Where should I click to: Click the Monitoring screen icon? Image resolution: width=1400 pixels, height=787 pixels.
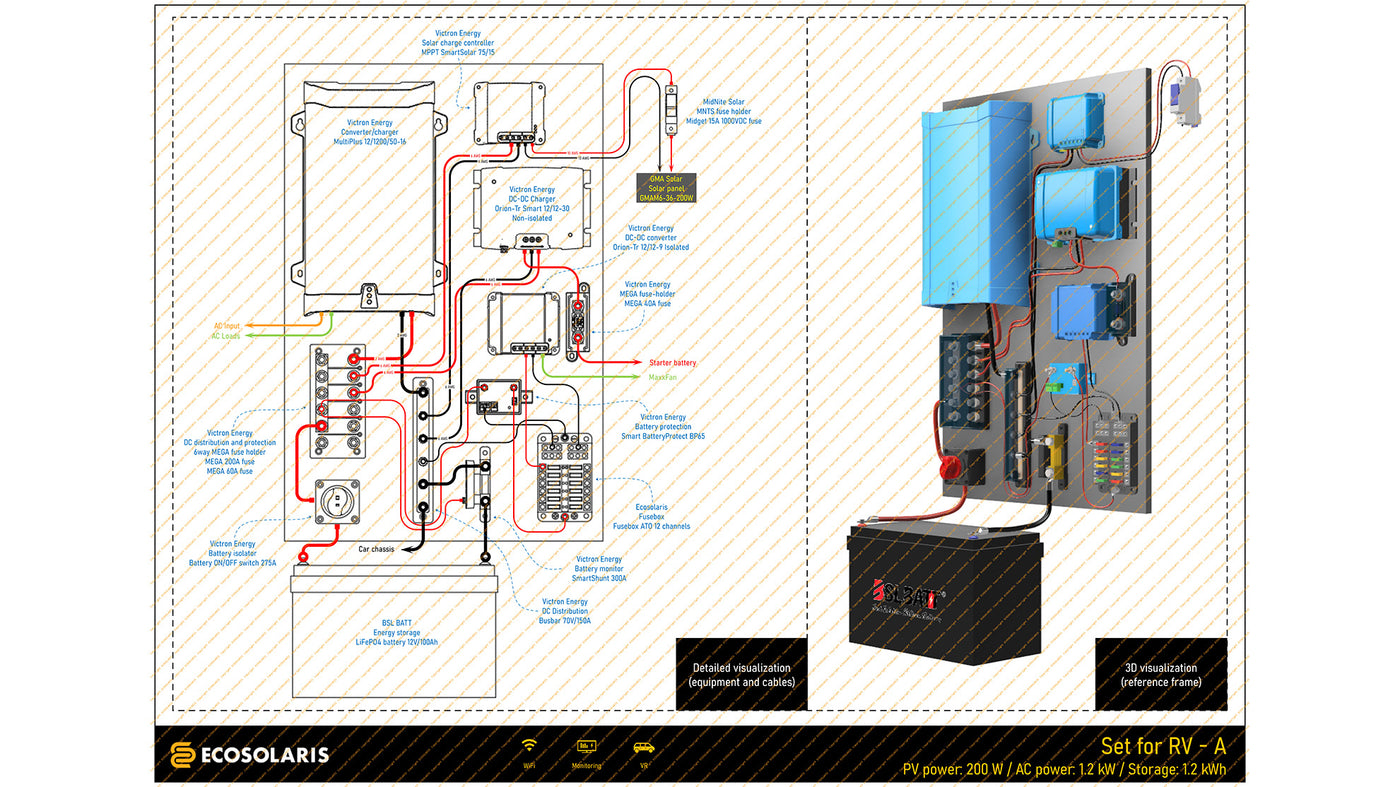586,747
